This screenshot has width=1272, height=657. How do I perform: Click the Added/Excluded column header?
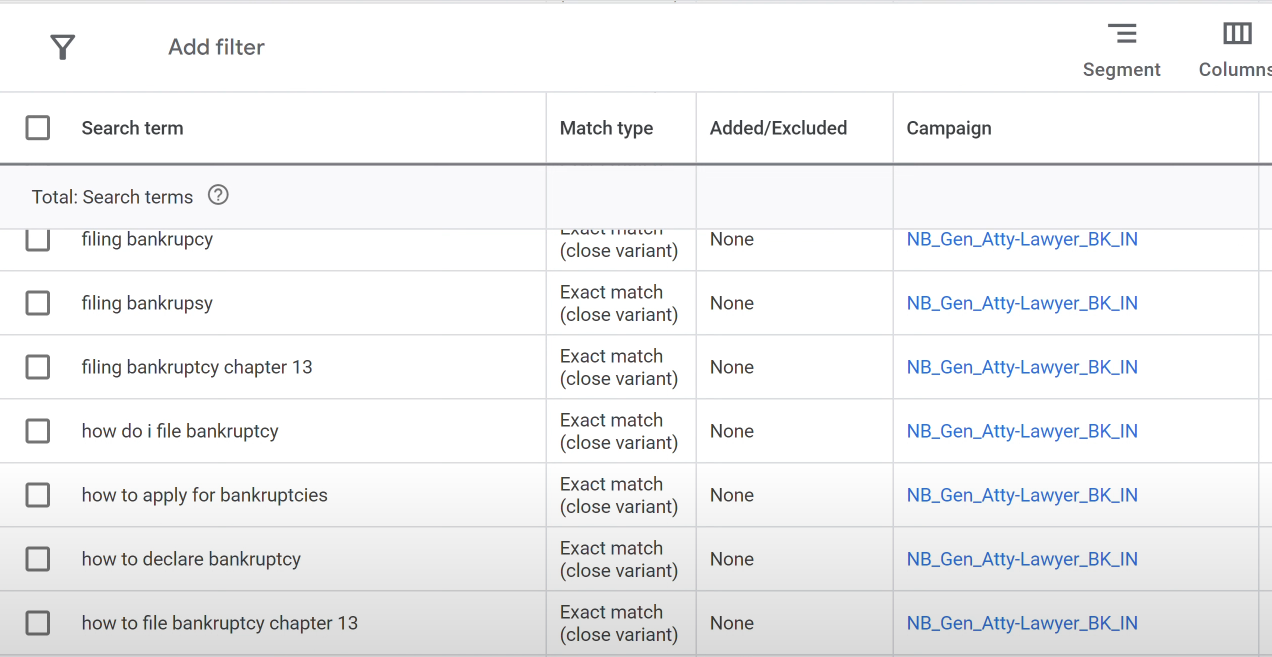coord(778,128)
